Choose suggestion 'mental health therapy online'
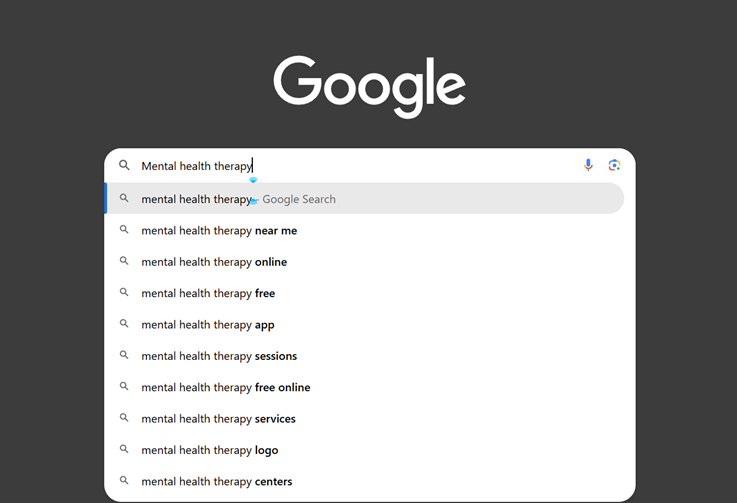The height and width of the screenshot is (503, 737). click(x=365, y=262)
